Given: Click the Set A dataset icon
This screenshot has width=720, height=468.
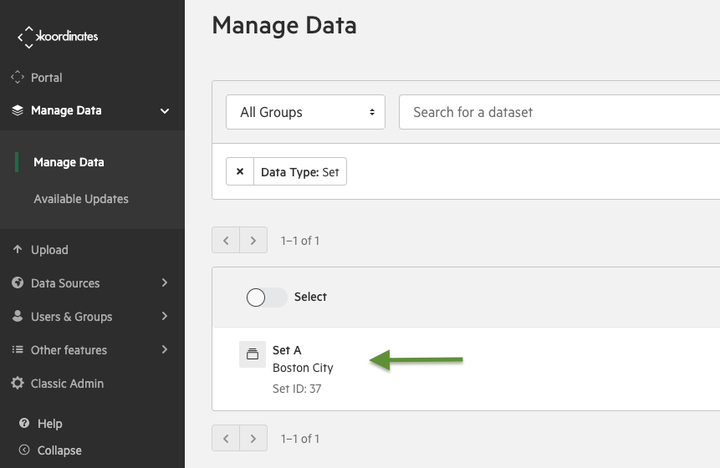Looking at the screenshot, I should (x=253, y=354).
